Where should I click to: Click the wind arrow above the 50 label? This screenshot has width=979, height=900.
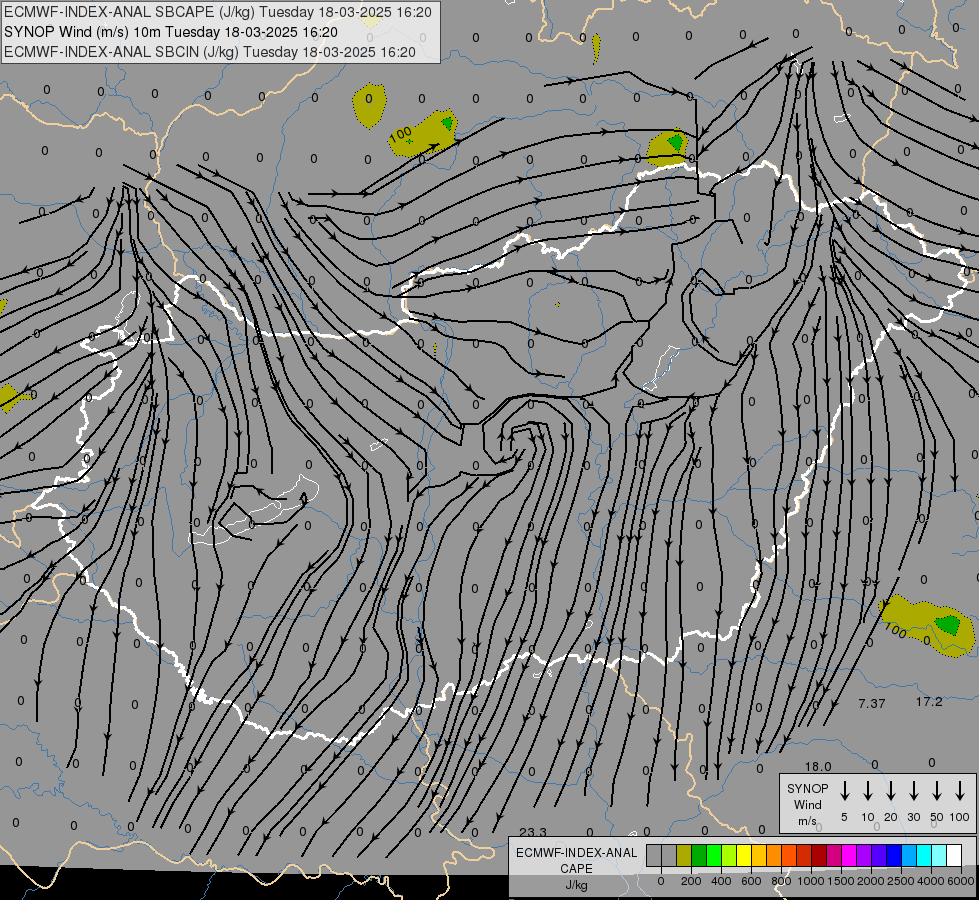point(937,791)
